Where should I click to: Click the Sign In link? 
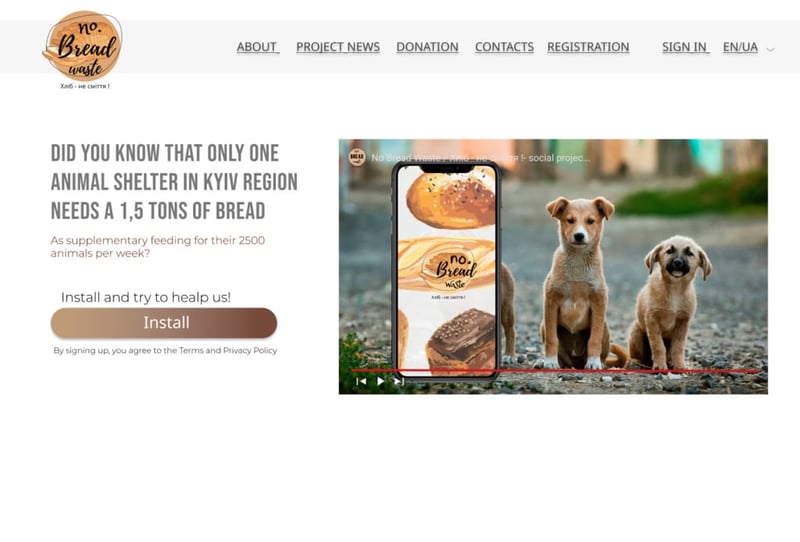(686, 47)
